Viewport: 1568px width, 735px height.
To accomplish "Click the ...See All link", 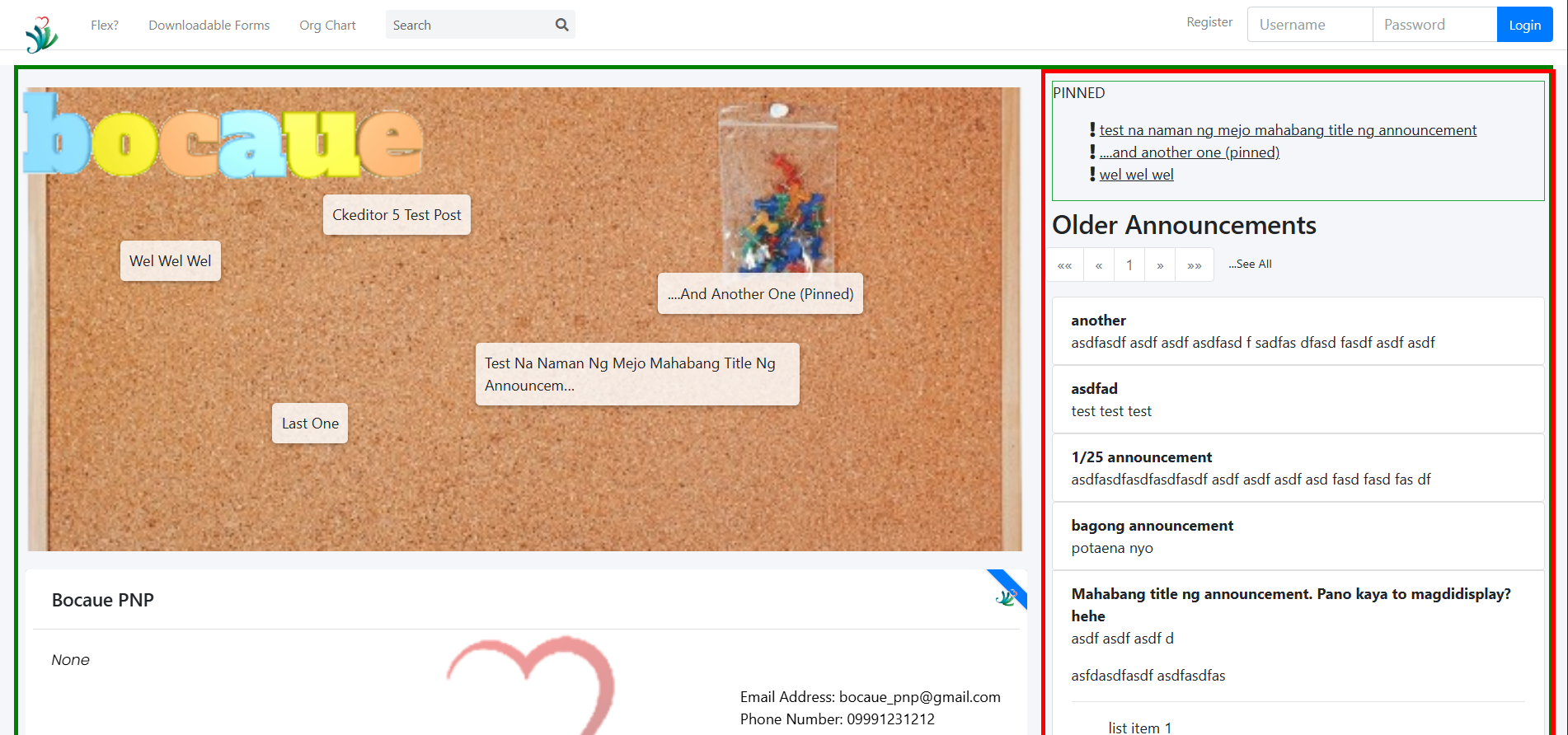I will (x=1250, y=265).
